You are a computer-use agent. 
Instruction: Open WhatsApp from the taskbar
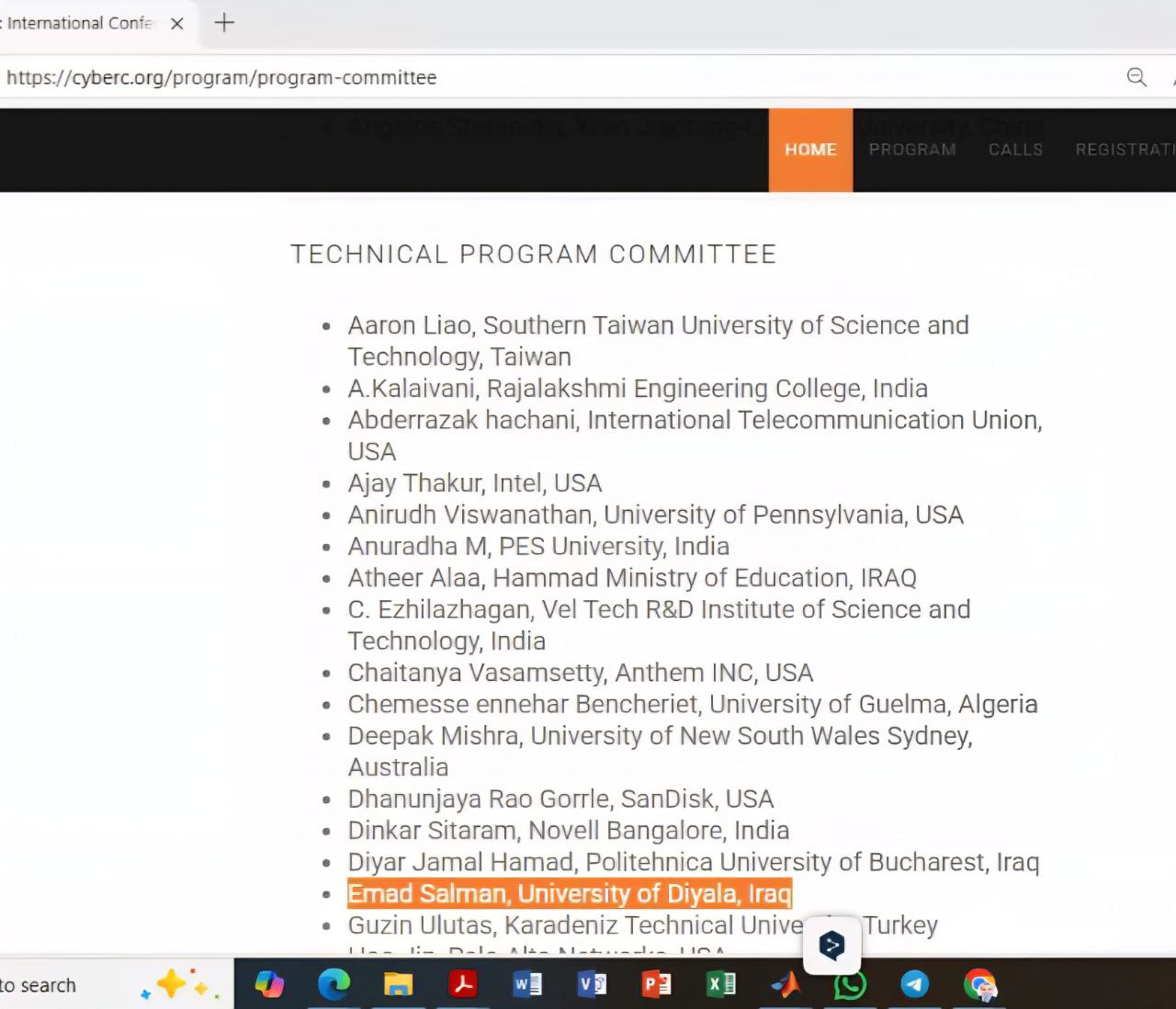tap(850, 984)
